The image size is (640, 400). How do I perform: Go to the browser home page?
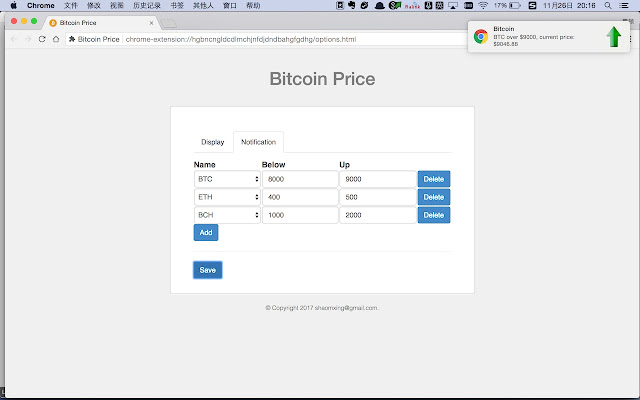coord(56,39)
